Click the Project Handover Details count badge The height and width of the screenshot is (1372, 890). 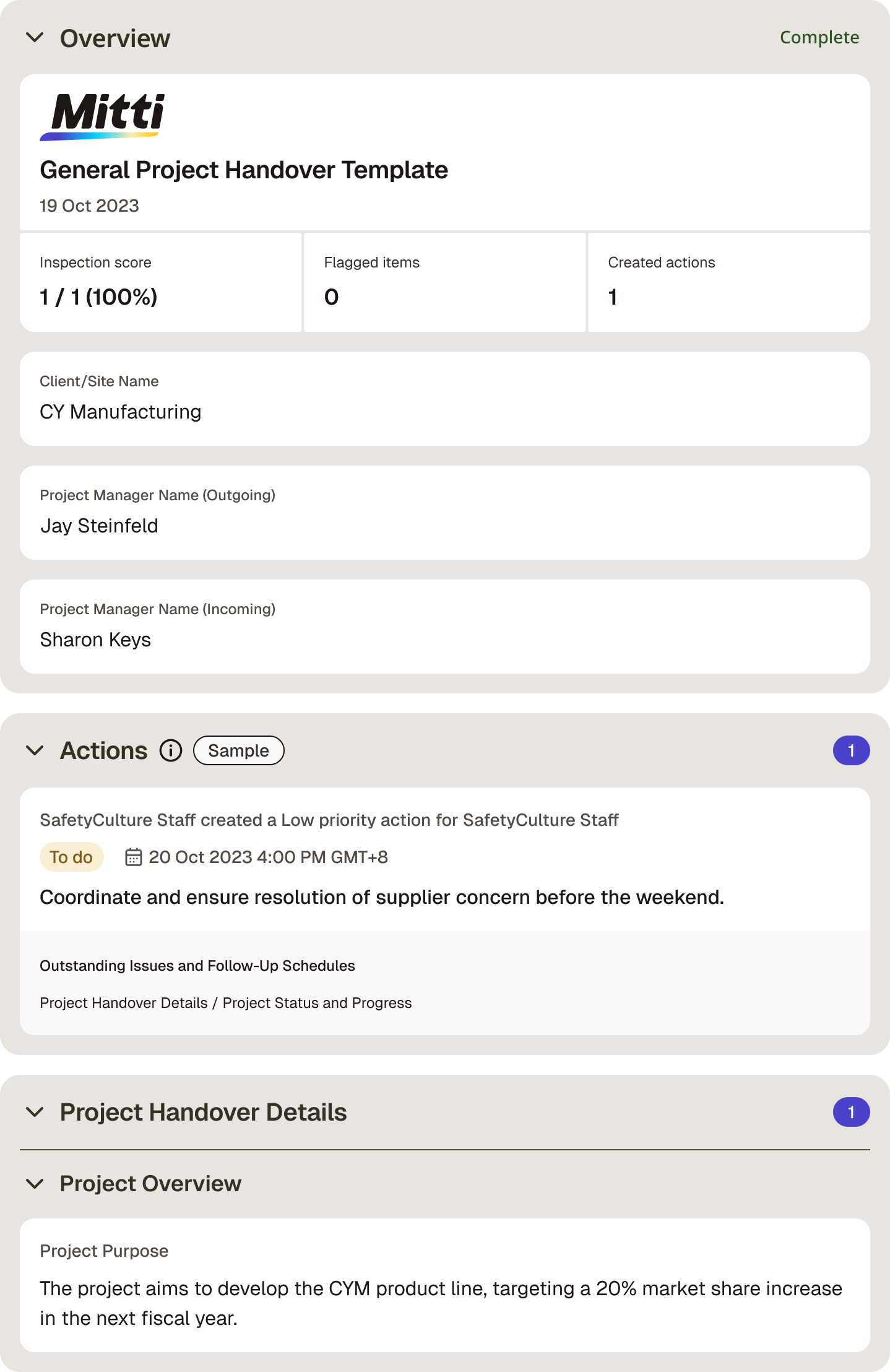click(x=851, y=1112)
